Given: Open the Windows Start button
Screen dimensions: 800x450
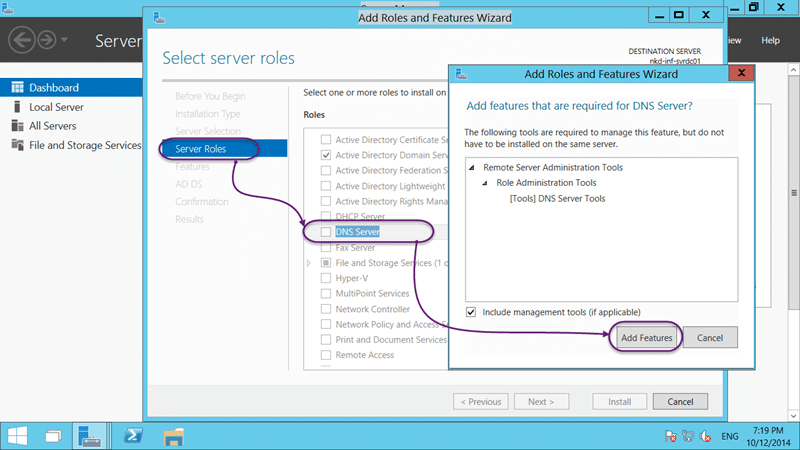Looking at the screenshot, I should 17,436.
